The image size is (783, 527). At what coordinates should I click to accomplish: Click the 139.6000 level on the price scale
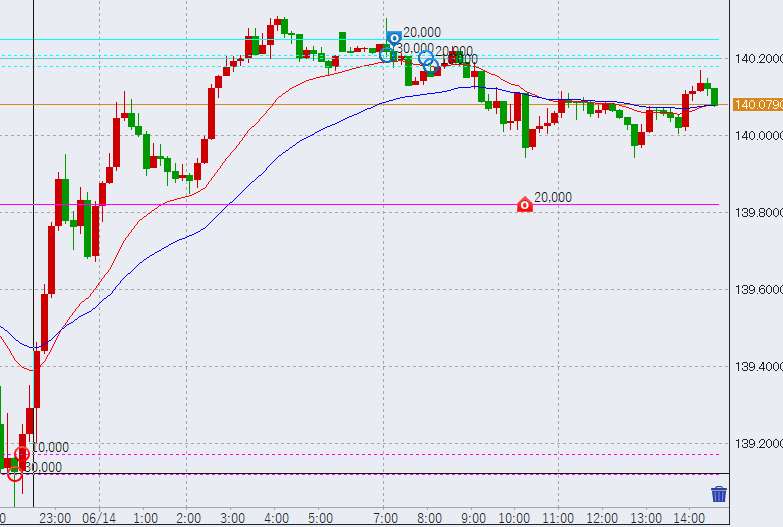point(757,290)
